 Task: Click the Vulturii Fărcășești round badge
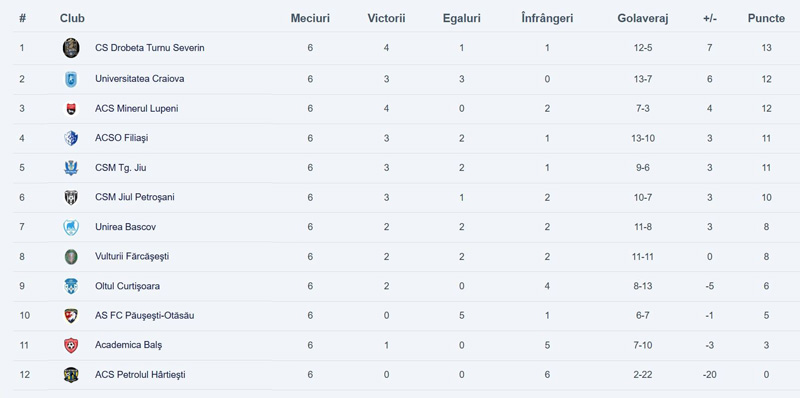click(x=71, y=257)
